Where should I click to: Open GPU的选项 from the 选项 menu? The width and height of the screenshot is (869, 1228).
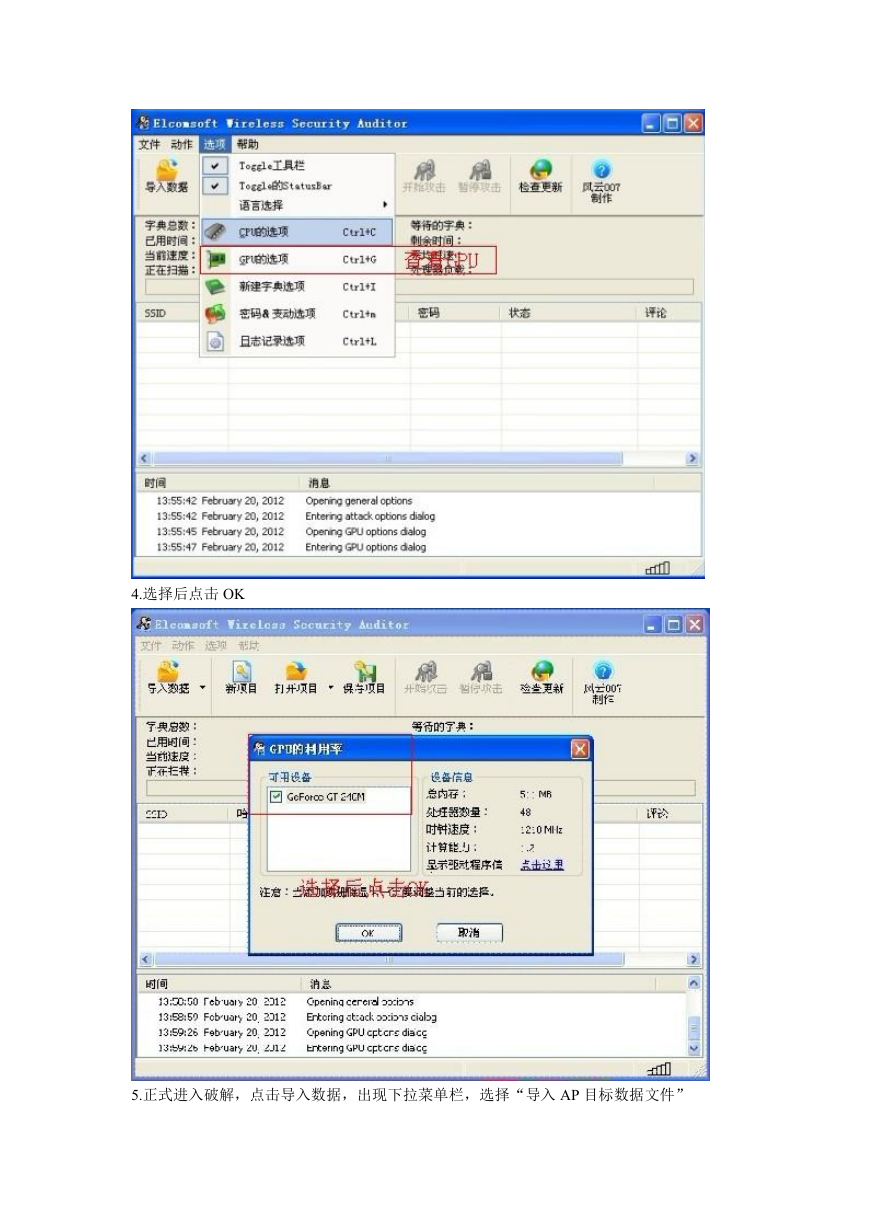[298, 259]
